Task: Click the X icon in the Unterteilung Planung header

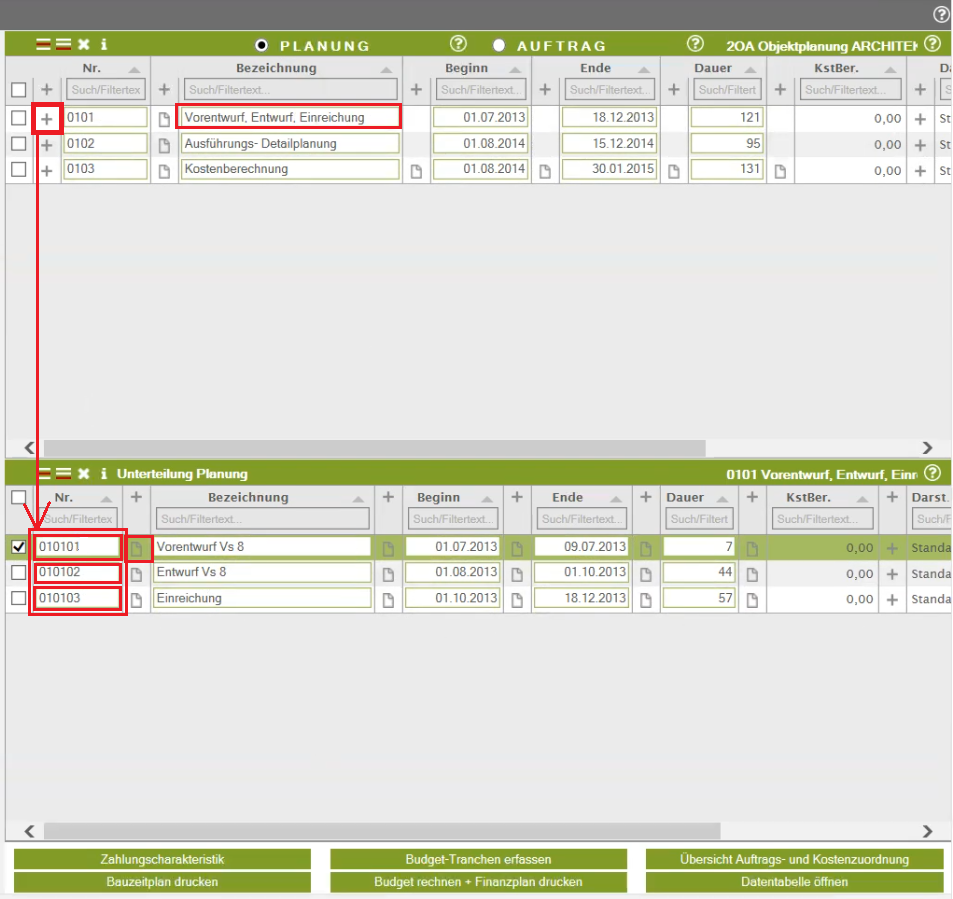Action: click(84, 473)
